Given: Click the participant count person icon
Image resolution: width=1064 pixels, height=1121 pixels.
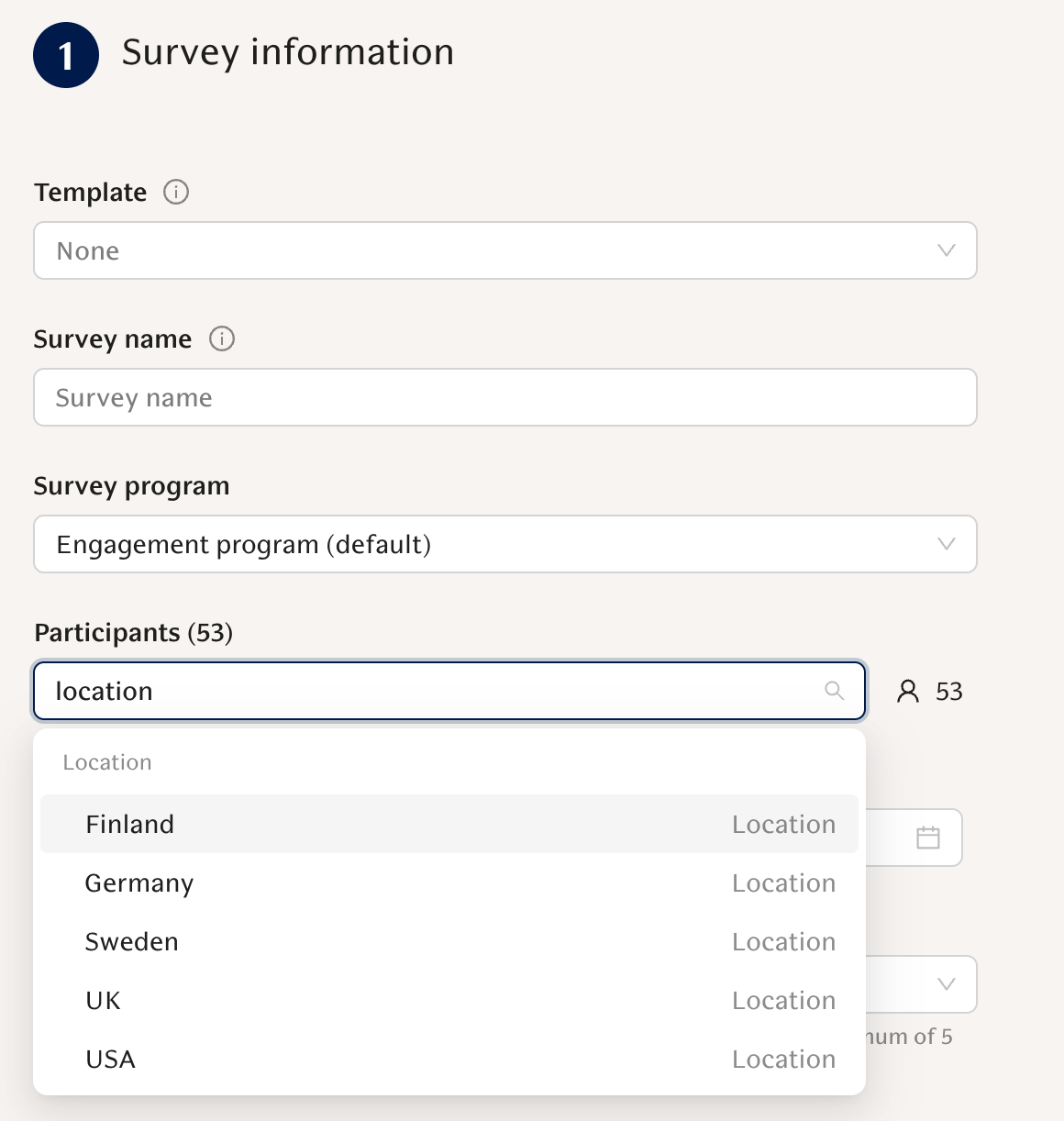Looking at the screenshot, I should [907, 691].
